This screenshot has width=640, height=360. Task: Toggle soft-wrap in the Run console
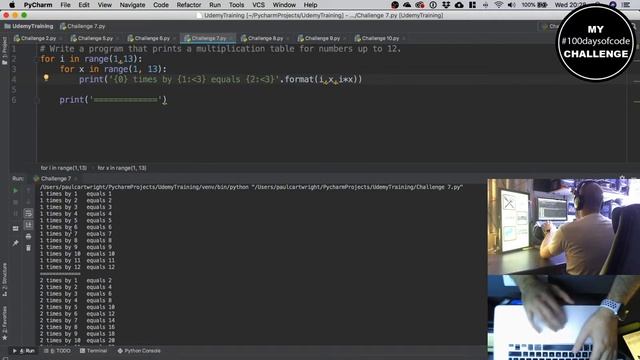pyautogui.click(x=28, y=213)
